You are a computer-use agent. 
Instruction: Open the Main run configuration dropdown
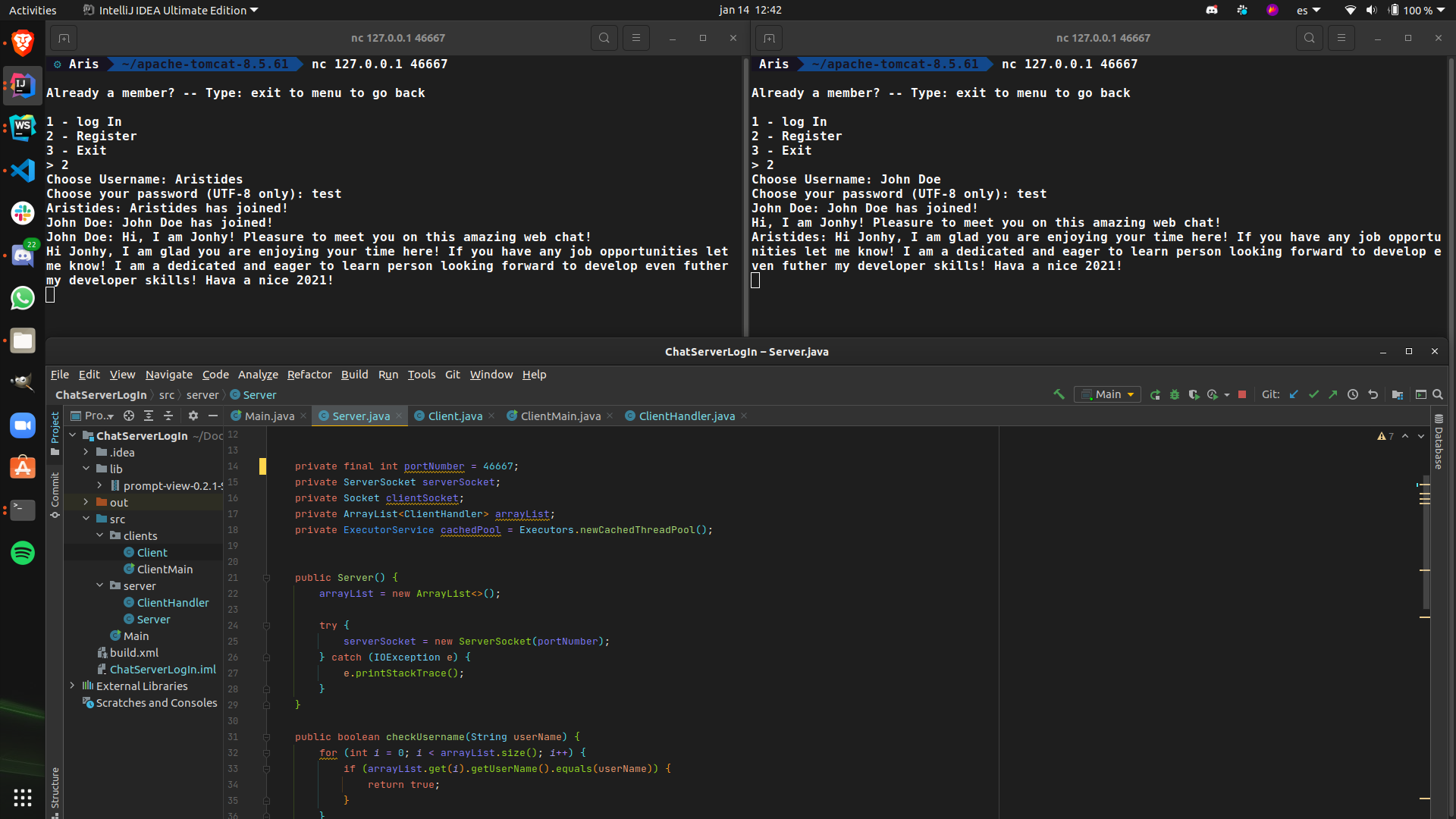[1107, 394]
